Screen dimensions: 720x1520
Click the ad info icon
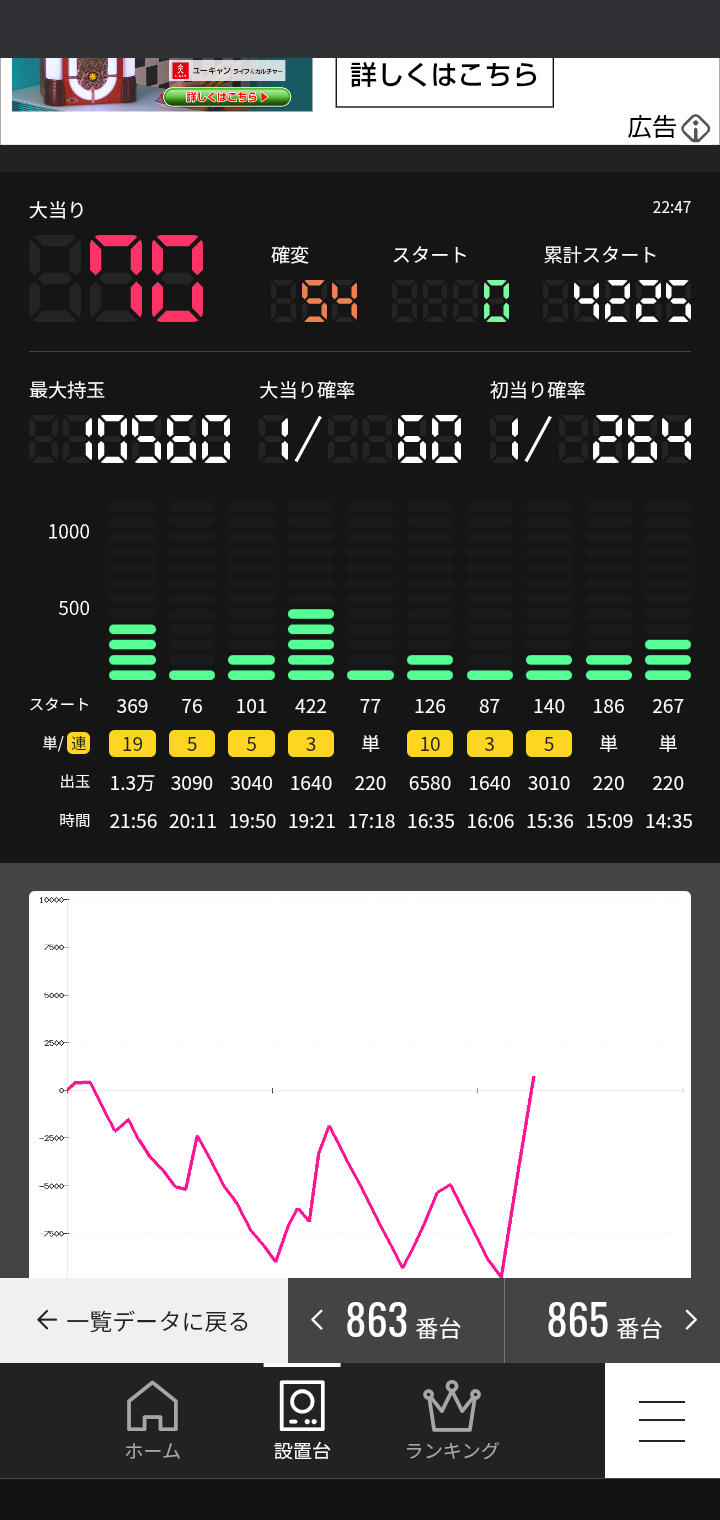pyautogui.click(x=695, y=128)
